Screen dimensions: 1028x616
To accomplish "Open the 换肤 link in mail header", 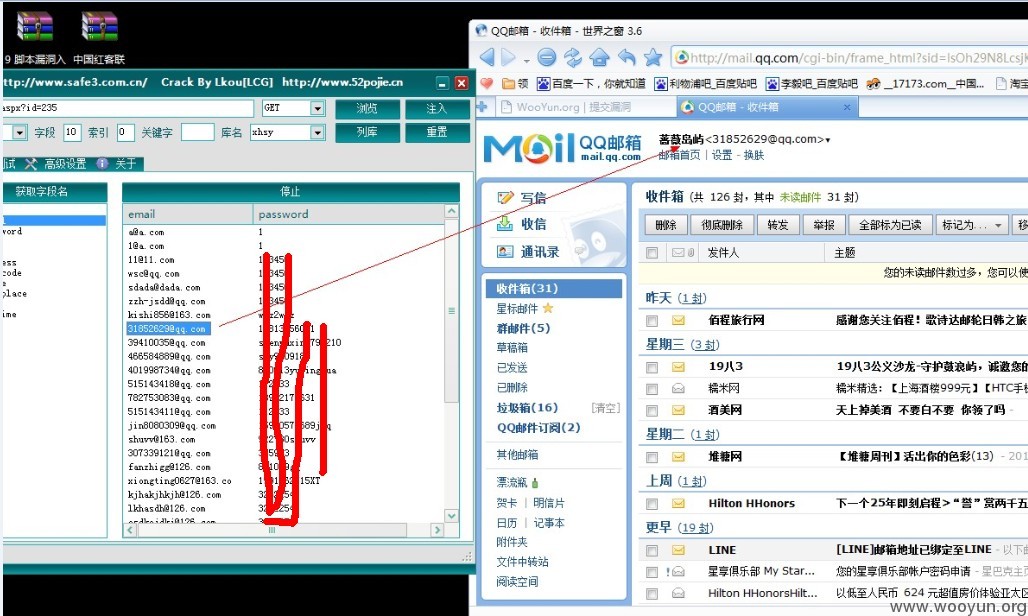I will pyautogui.click(x=753, y=155).
